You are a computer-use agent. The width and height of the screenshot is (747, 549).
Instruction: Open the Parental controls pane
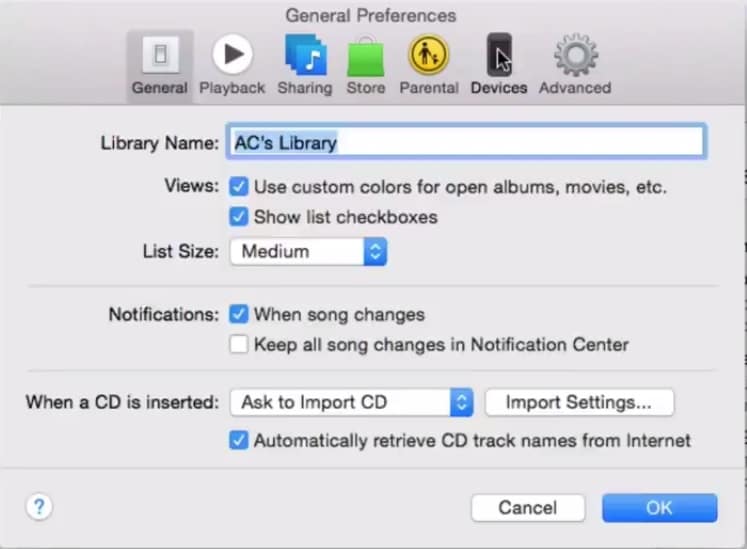tap(429, 66)
